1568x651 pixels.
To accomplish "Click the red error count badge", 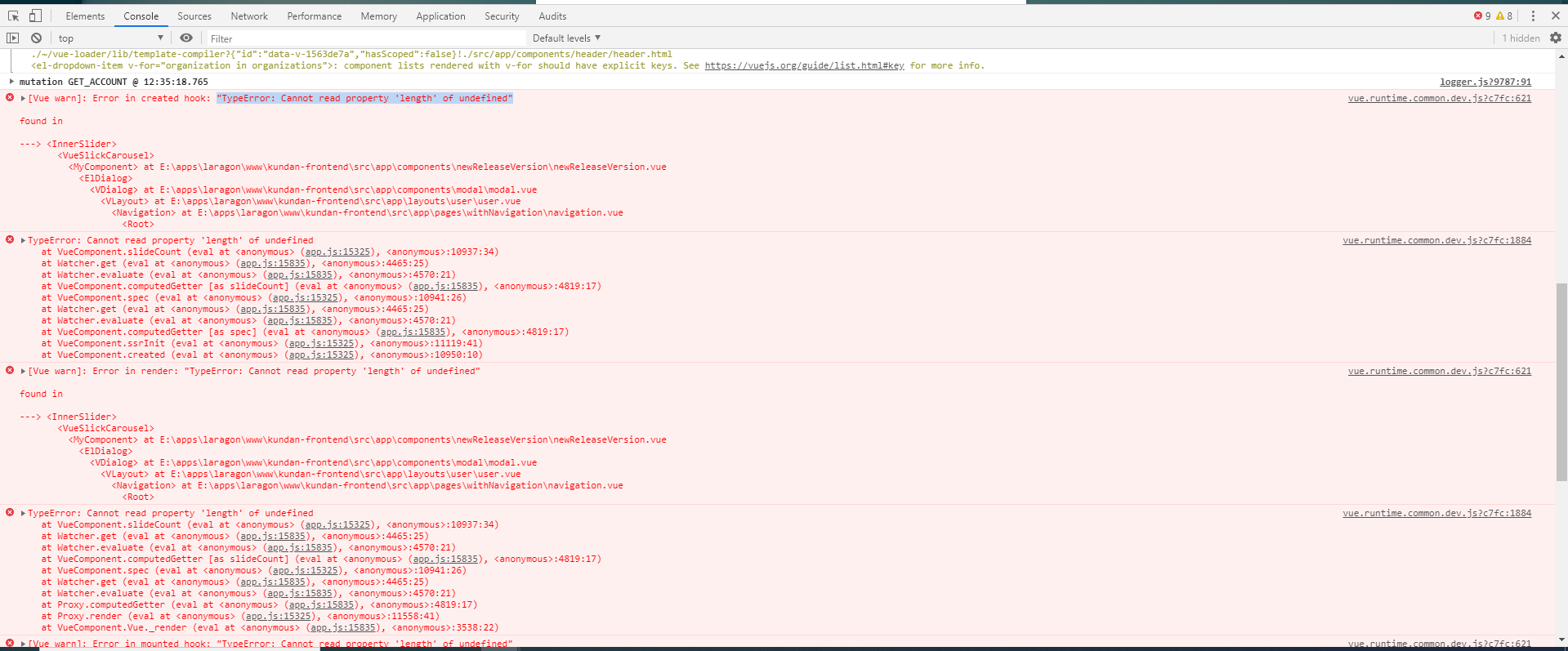I will tap(1482, 16).
